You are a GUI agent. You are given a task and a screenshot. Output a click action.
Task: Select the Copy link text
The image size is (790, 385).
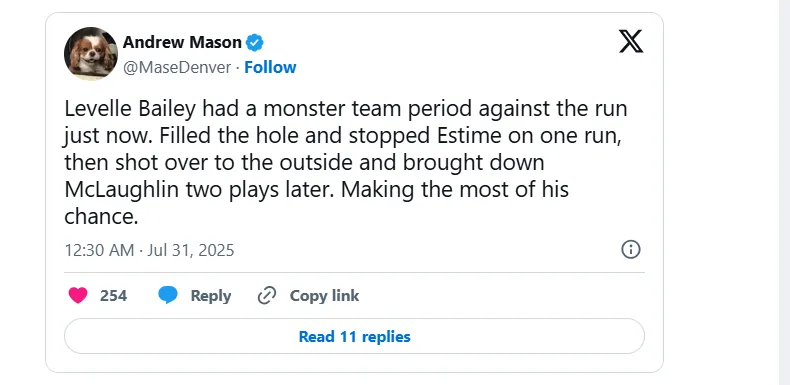tap(324, 296)
